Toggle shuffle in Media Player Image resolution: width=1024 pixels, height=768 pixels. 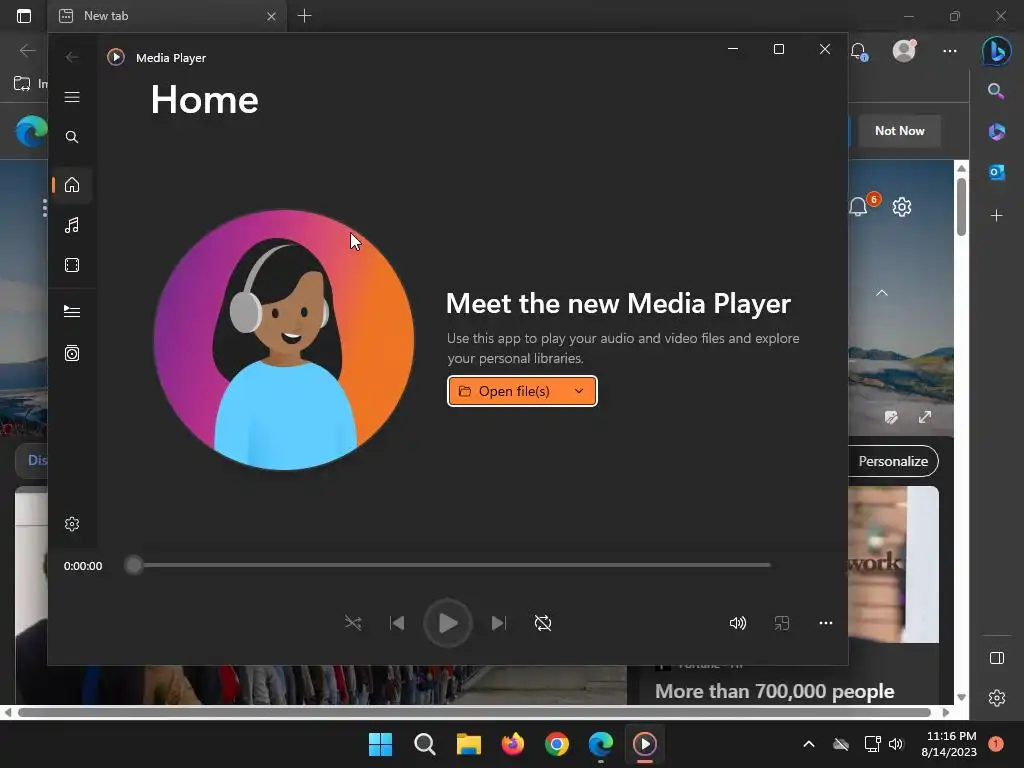coord(353,623)
